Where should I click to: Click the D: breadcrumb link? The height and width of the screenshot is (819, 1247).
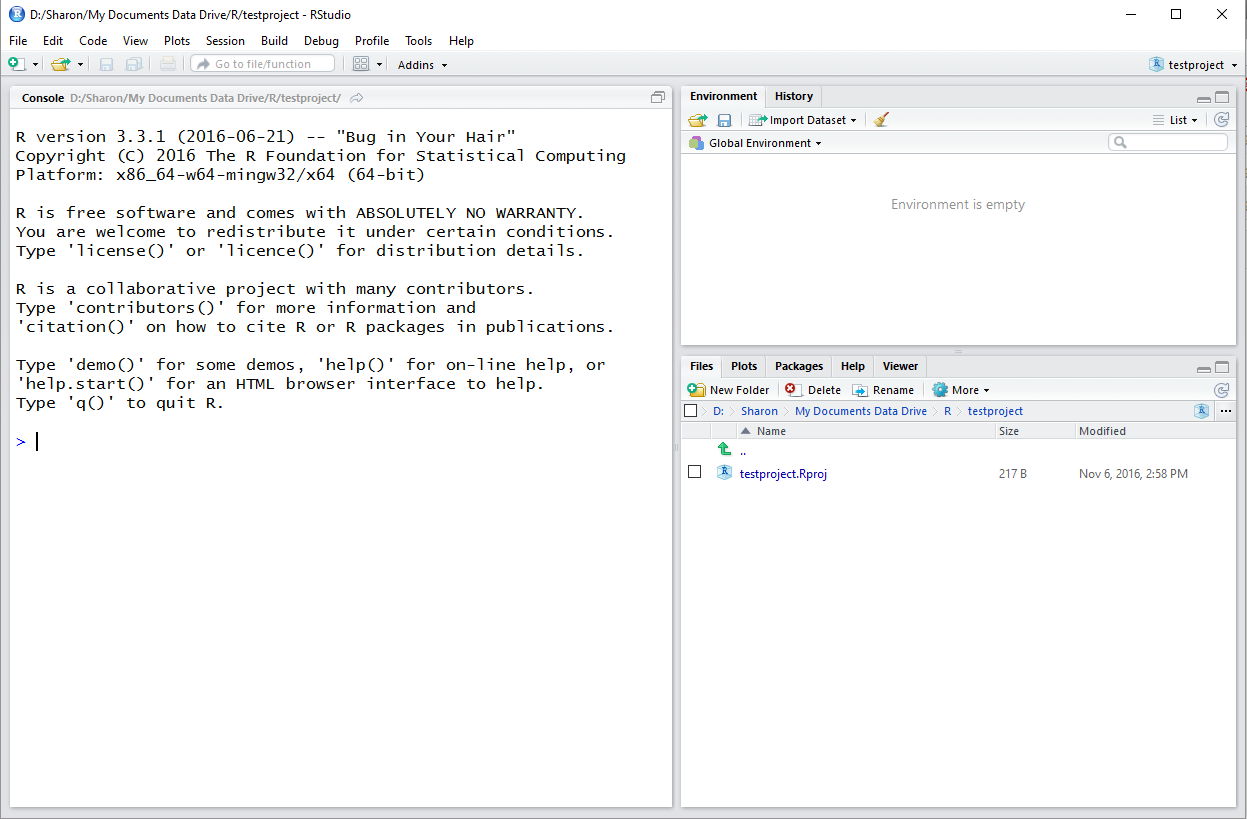click(x=718, y=411)
